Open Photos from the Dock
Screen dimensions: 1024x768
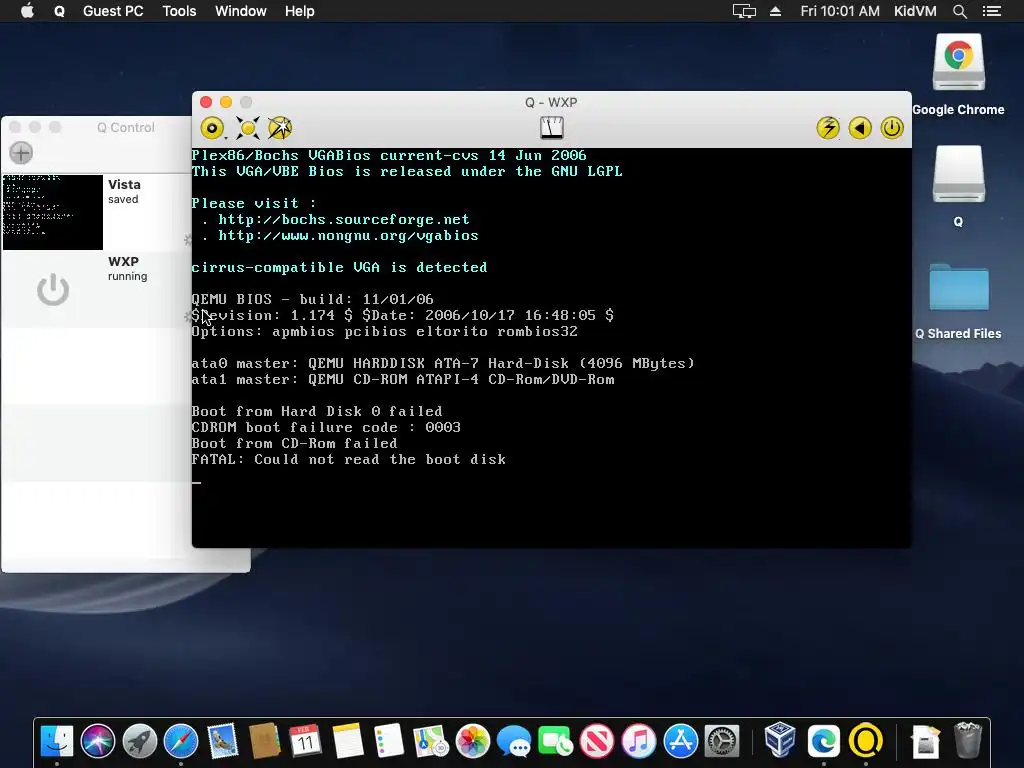(x=473, y=742)
